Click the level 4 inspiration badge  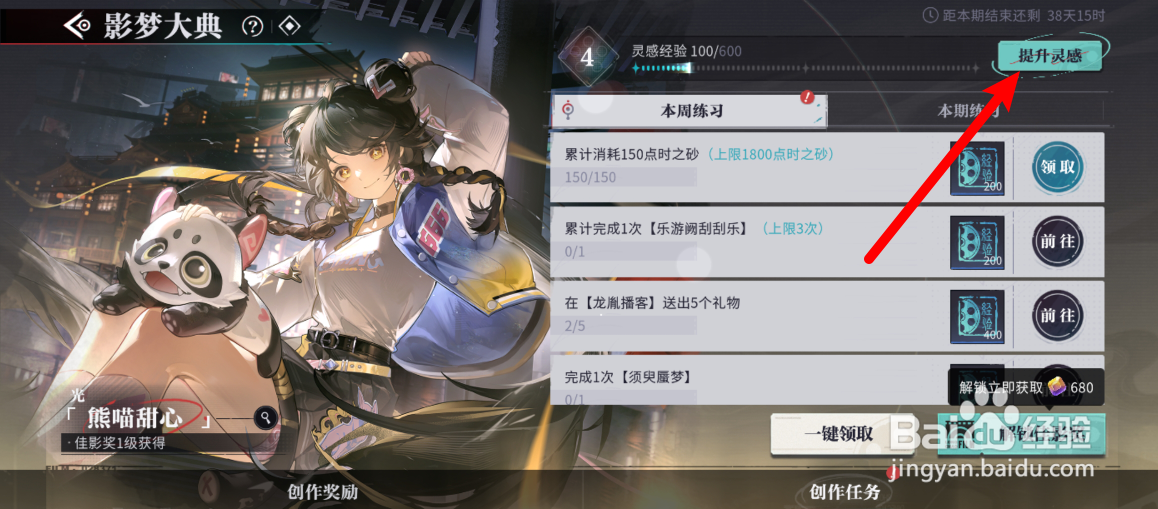(x=587, y=58)
